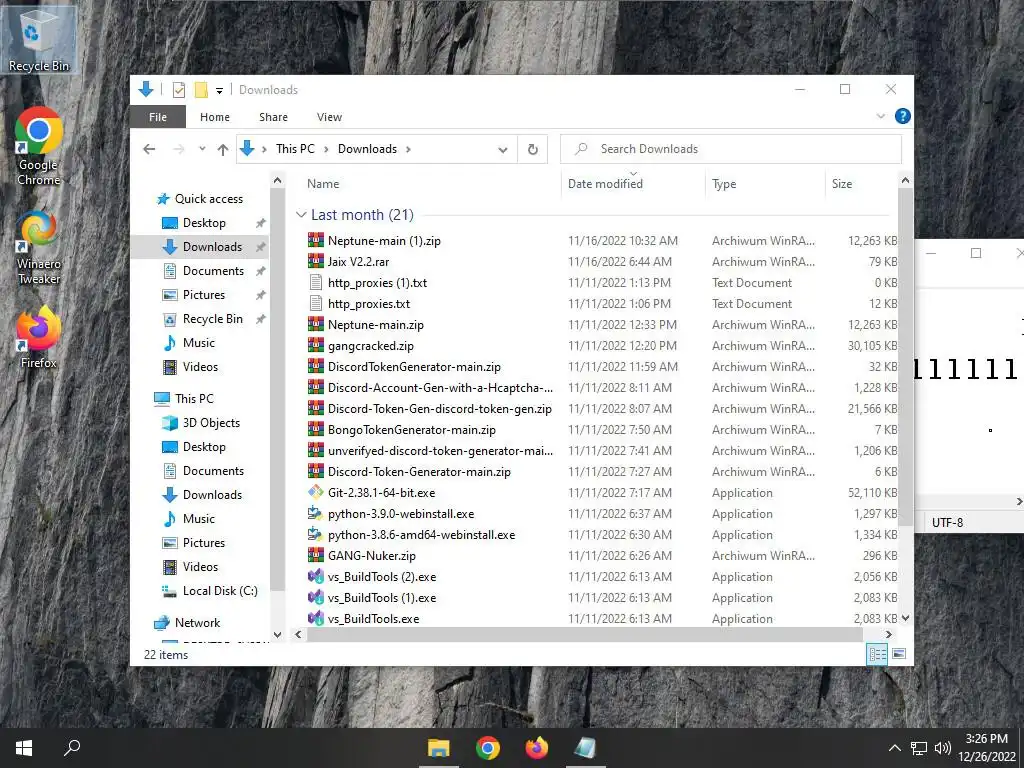Viewport: 1024px width, 768px height.
Task: Open Local Disk (C:) in navigation pane
Action: tap(220, 590)
